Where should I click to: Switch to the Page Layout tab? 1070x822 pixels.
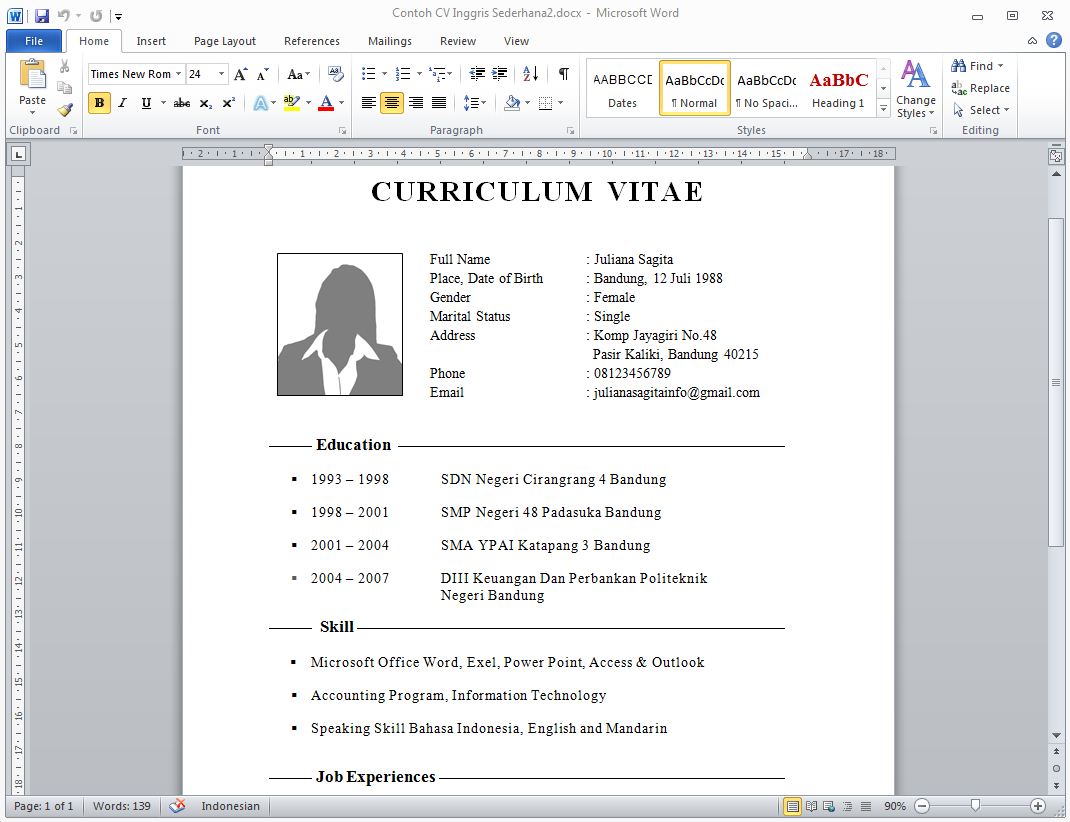(x=225, y=41)
